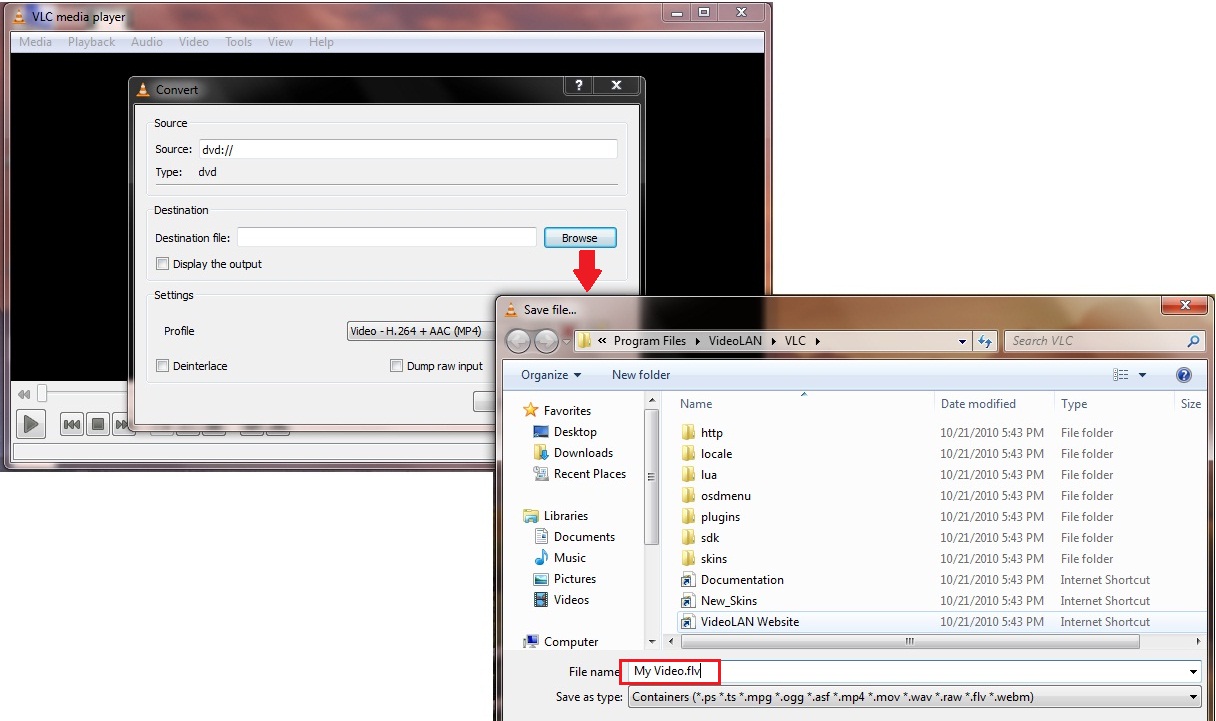Open the Media menu in VLC
1216x721 pixels.
[36, 42]
